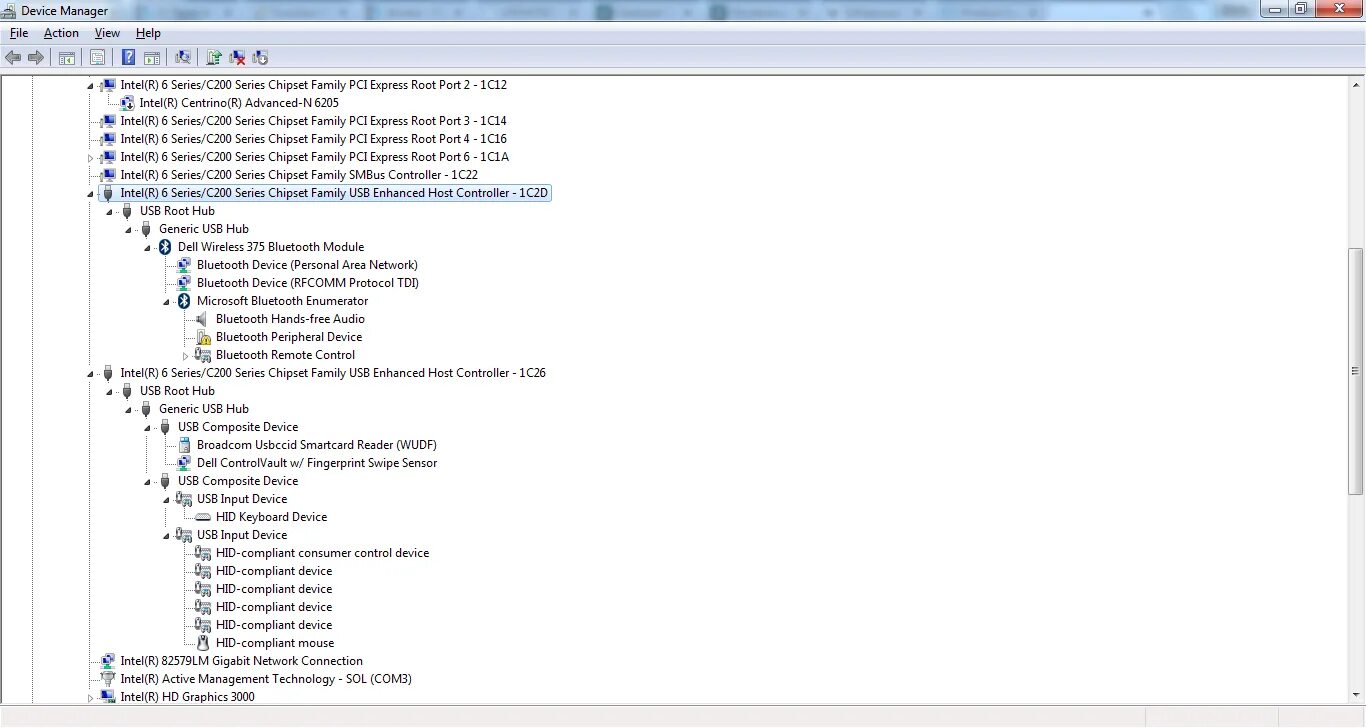Select 'Generic USB Hub' under the 1C26 controller
The width and height of the screenshot is (1366, 728).
point(204,409)
